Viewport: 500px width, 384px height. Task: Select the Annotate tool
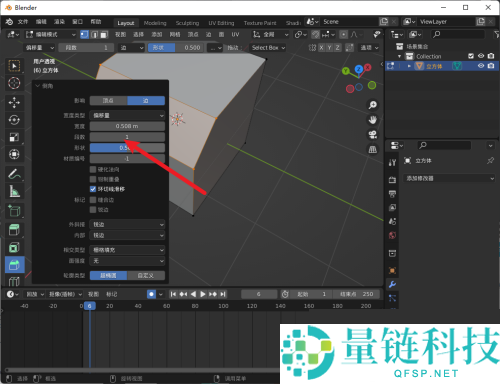coord(14,174)
